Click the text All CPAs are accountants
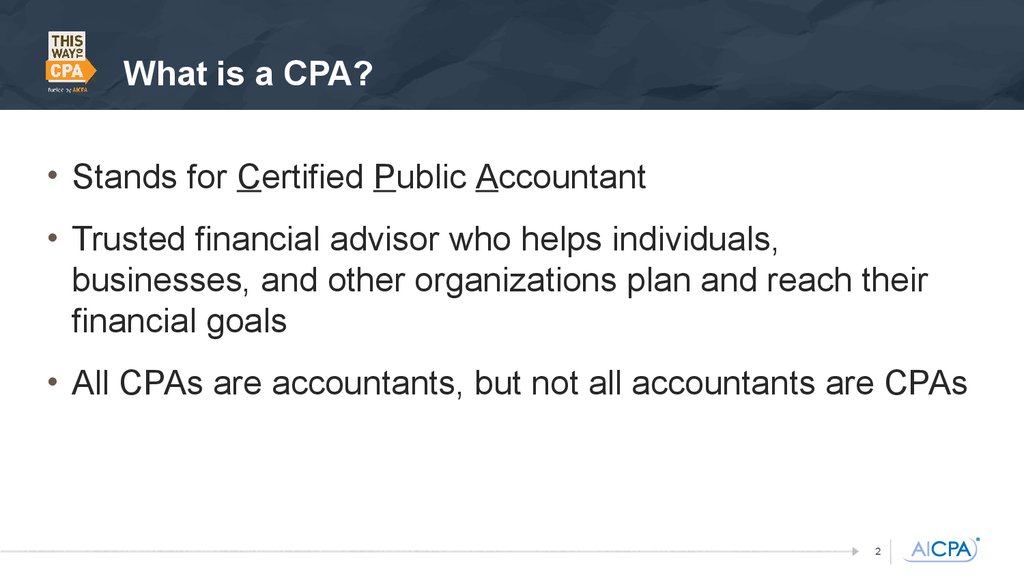 click(264, 383)
